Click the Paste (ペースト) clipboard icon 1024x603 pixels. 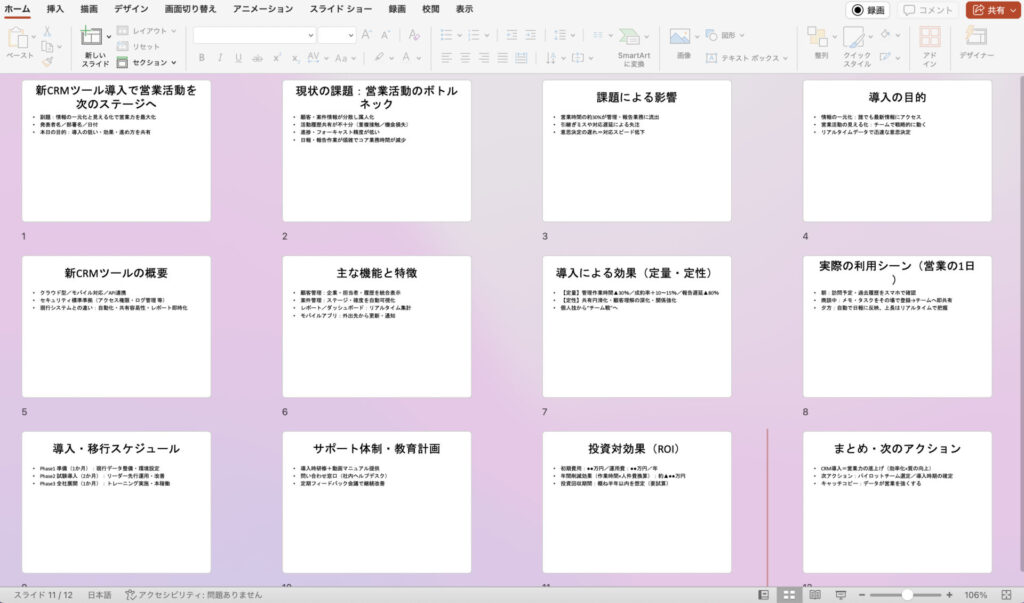pos(19,38)
